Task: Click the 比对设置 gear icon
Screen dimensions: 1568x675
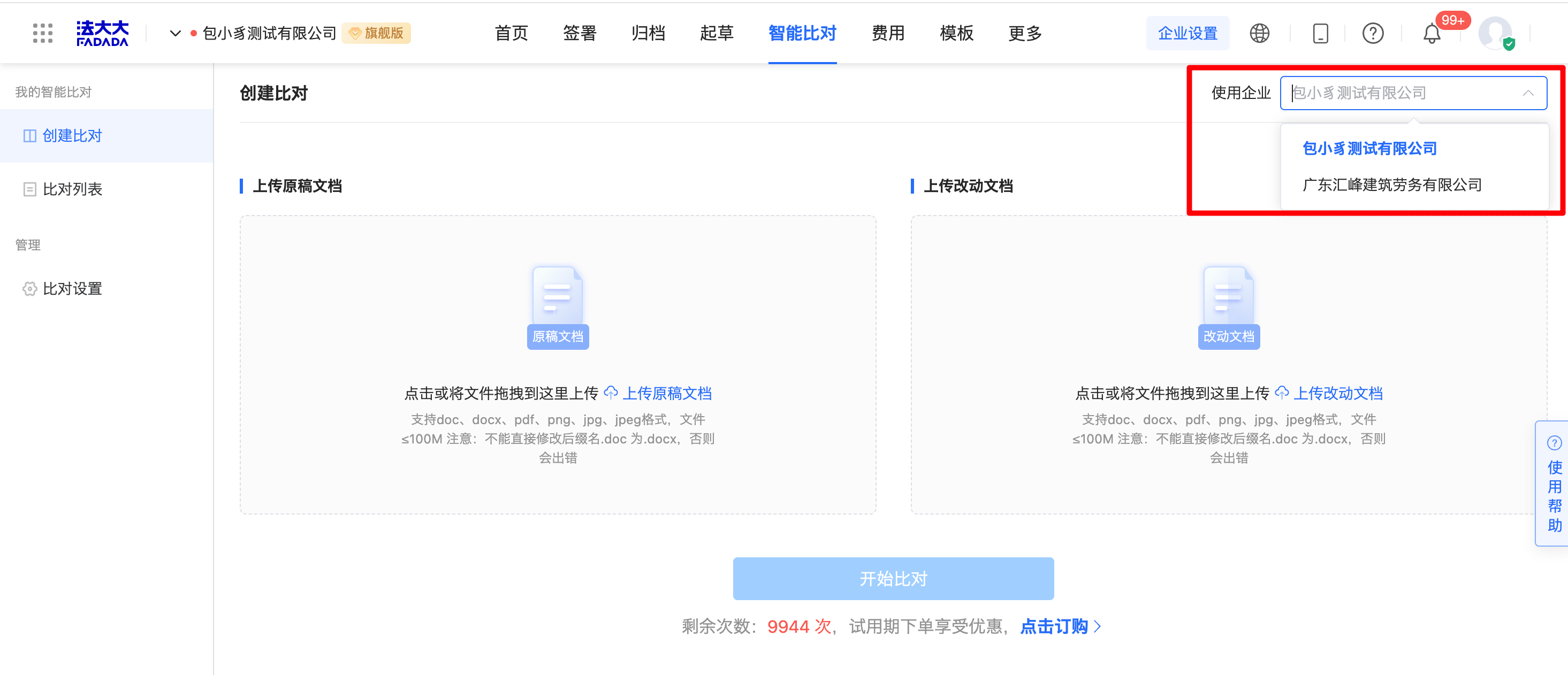Action: [x=29, y=288]
